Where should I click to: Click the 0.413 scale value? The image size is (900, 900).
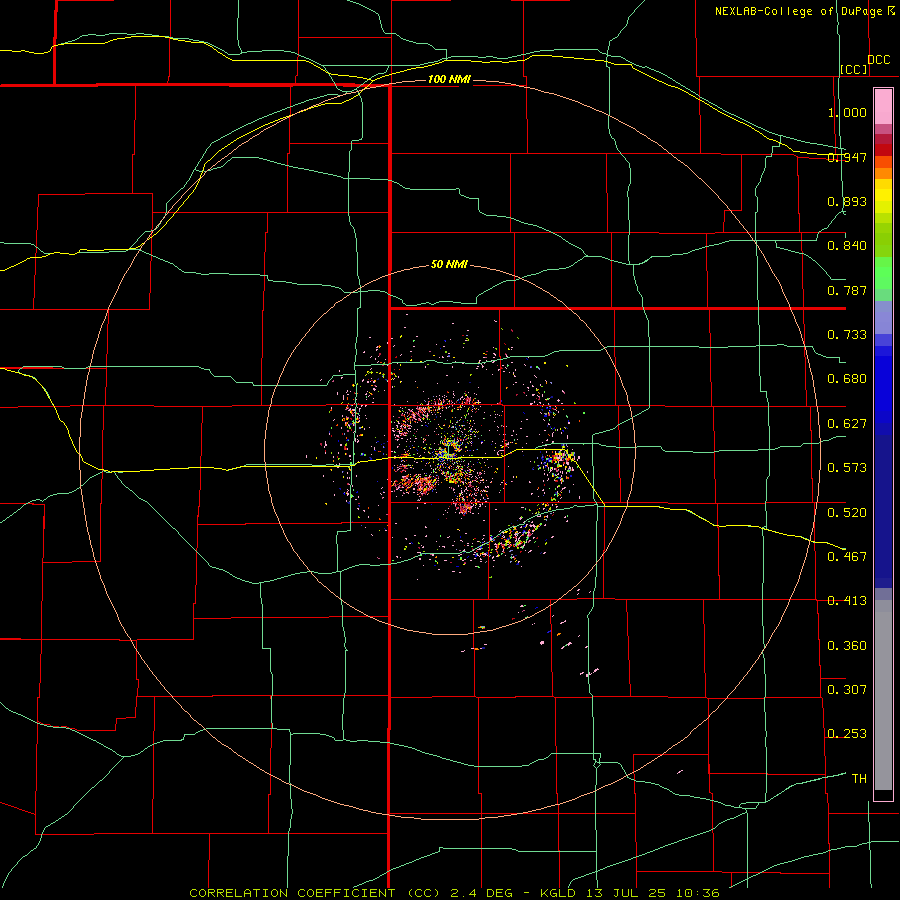point(847,601)
